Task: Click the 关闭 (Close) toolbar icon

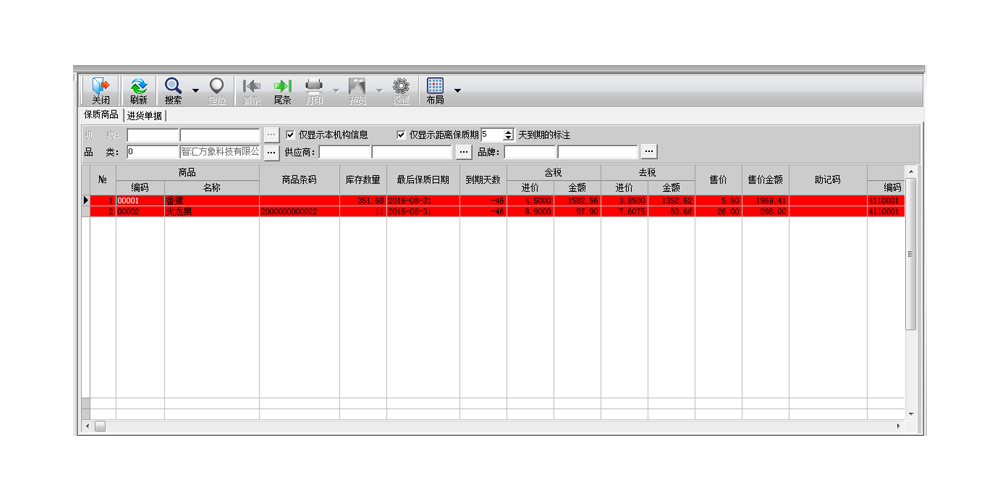Action: 100,91
